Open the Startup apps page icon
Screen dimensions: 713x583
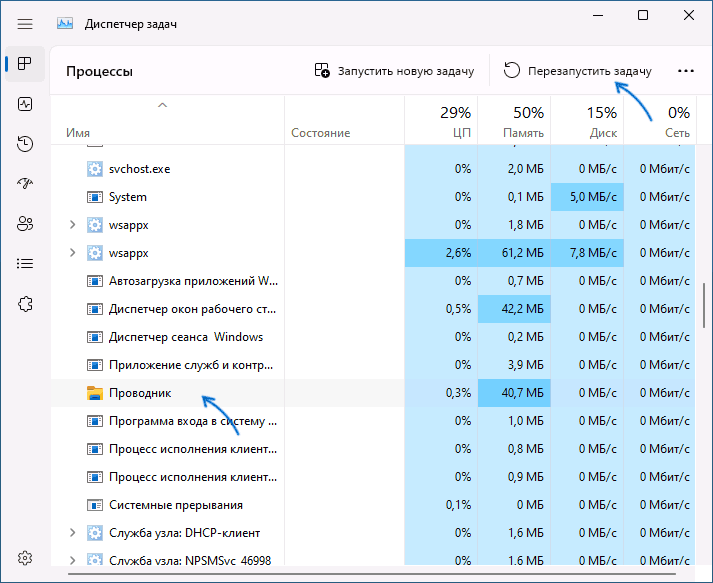pyautogui.click(x=25, y=183)
